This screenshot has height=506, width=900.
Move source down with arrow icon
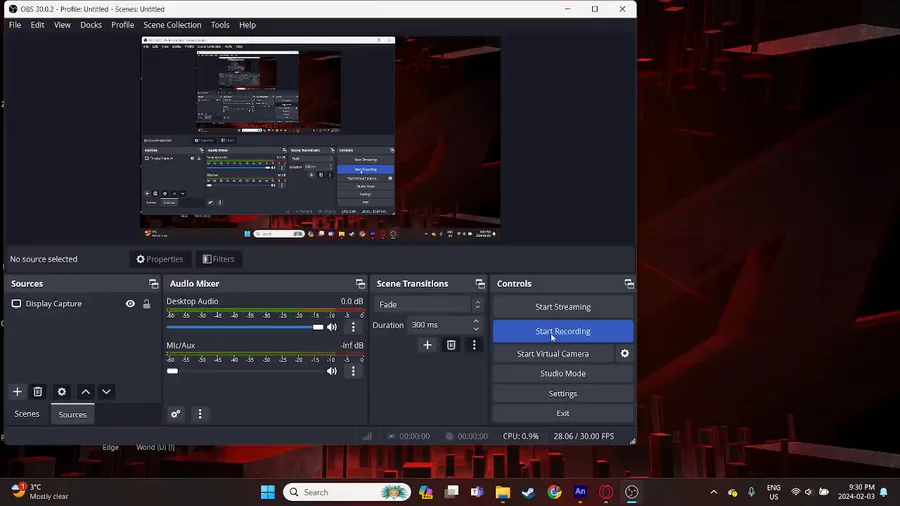106,392
